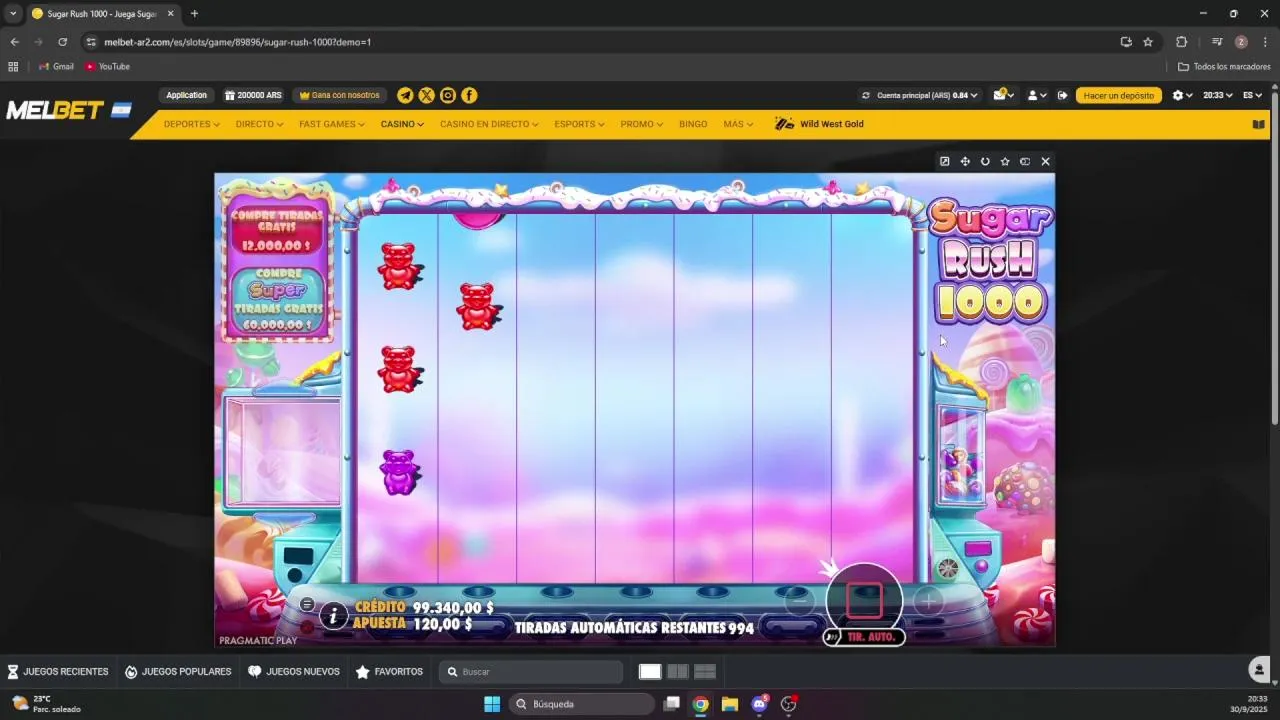Select single-game layout view
1280x720 pixels.
pyautogui.click(x=650, y=672)
